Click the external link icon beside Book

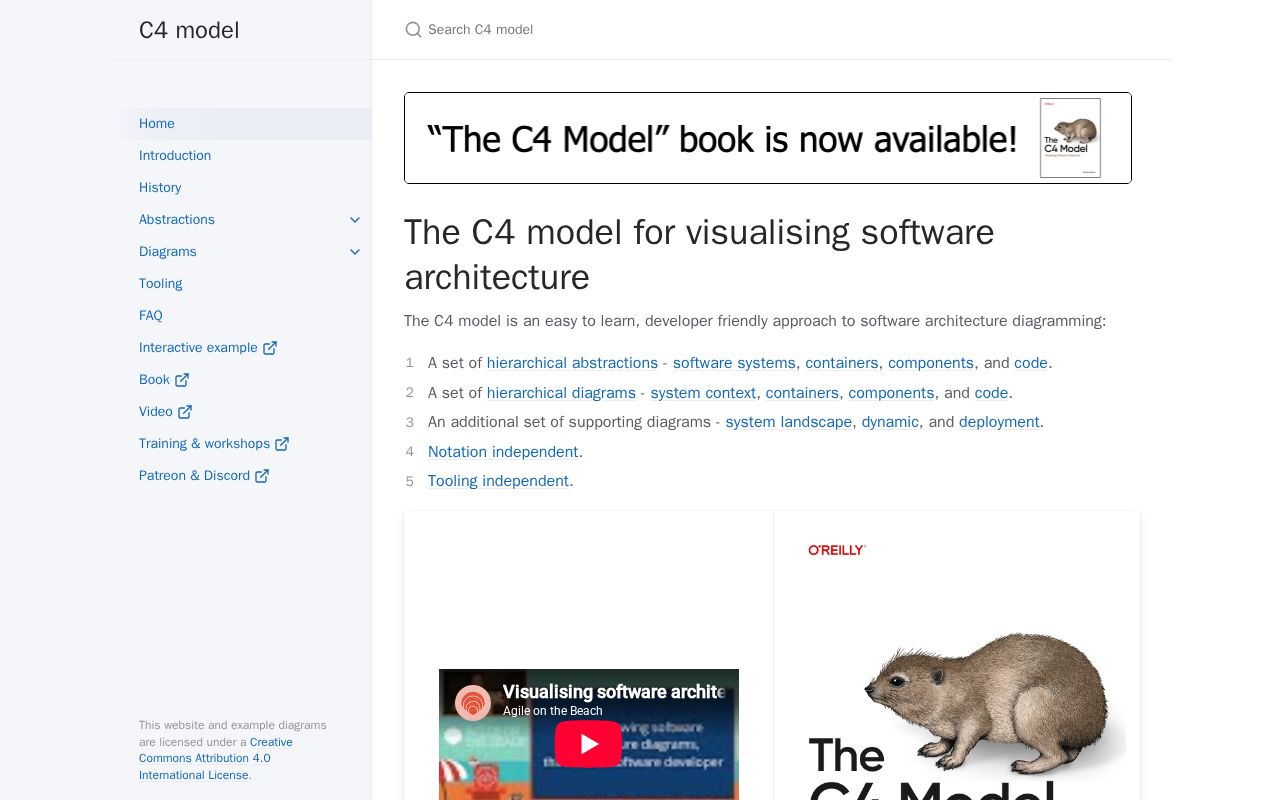(x=182, y=380)
